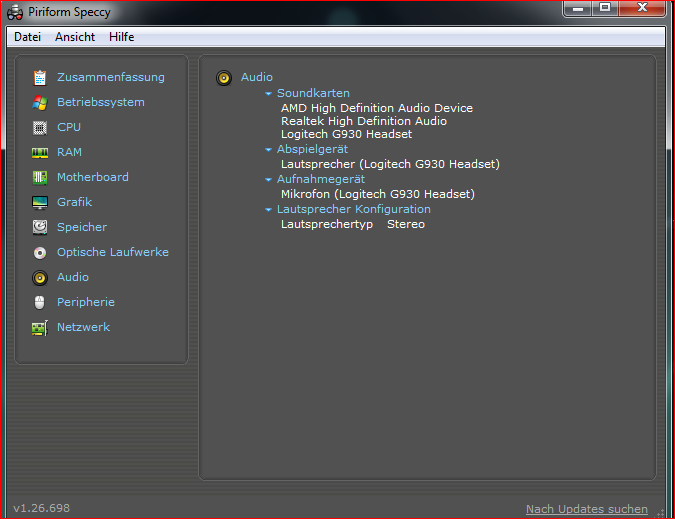Go to the Betriebssystem section
Screen dimensions: 675x519
[x=101, y=102]
